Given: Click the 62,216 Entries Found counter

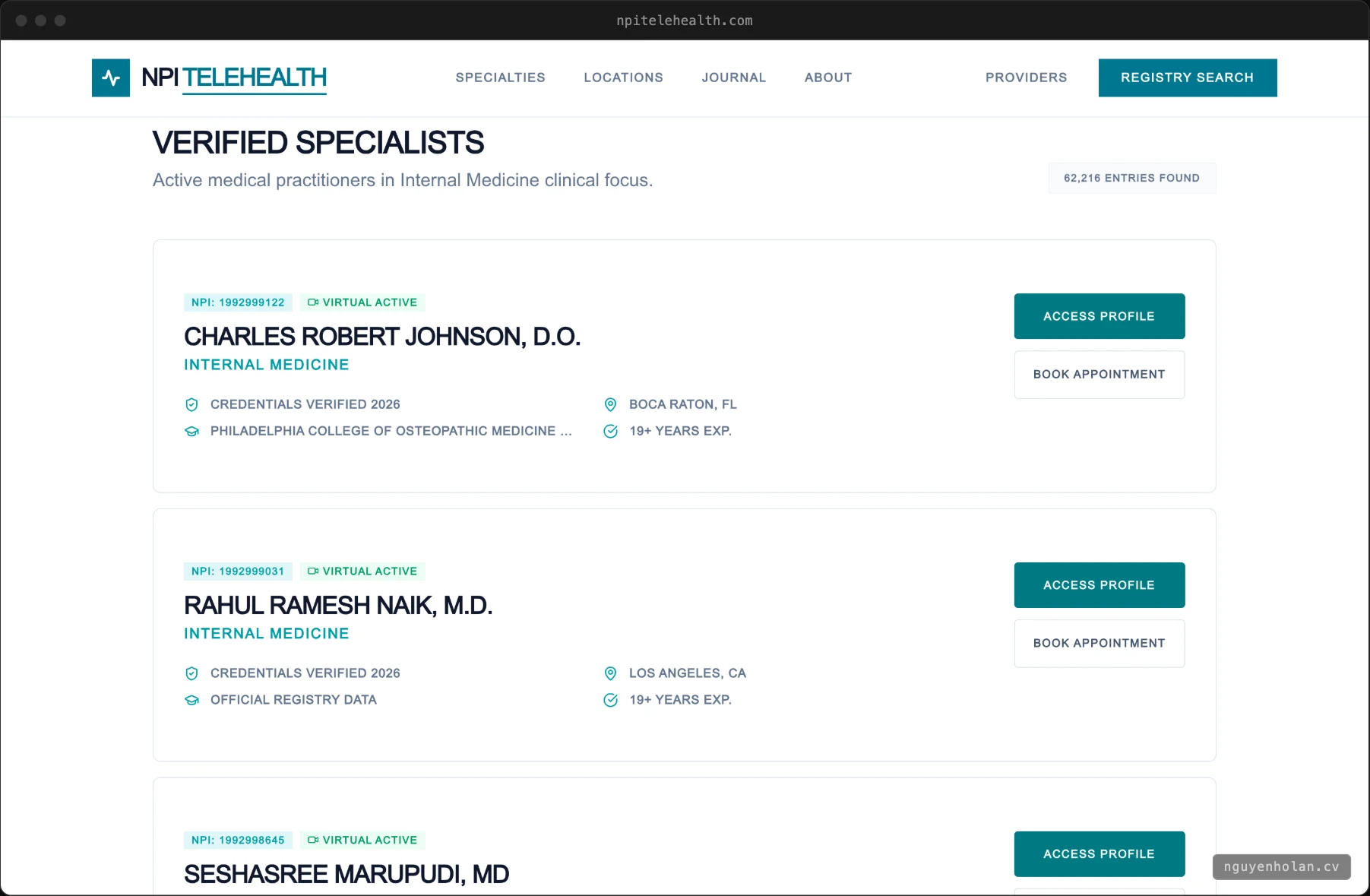Looking at the screenshot, I should [1132, 179].
